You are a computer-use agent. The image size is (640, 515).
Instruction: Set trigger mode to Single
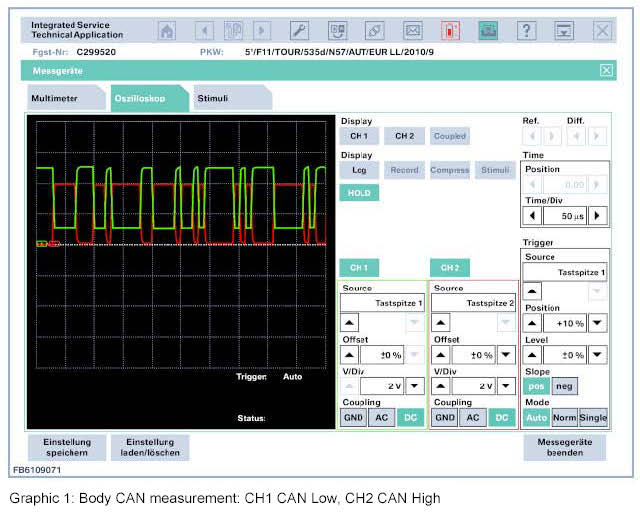pos(594,418)
